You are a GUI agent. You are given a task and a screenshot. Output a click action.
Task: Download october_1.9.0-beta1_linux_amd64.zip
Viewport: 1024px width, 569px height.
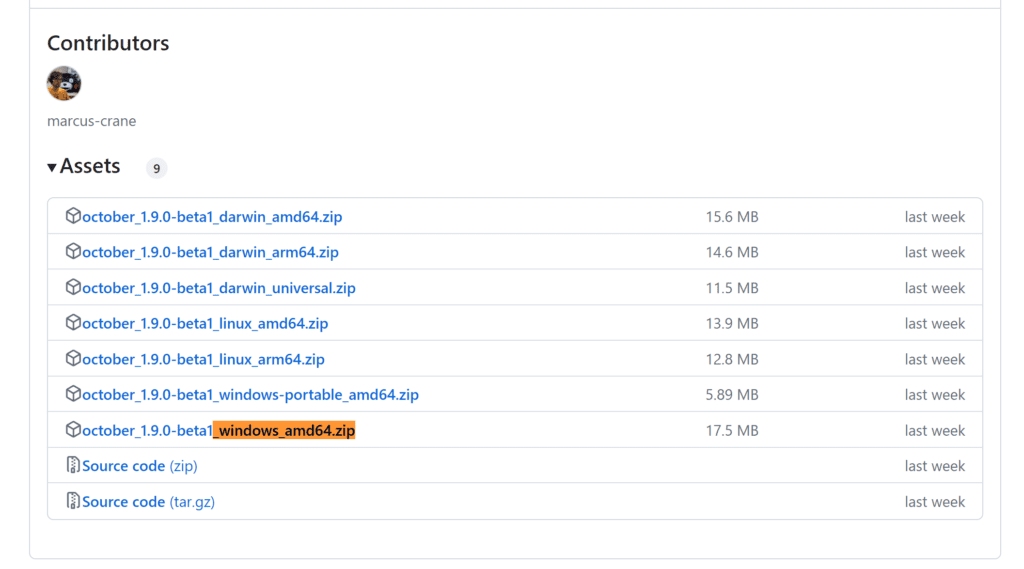[205, 324]
